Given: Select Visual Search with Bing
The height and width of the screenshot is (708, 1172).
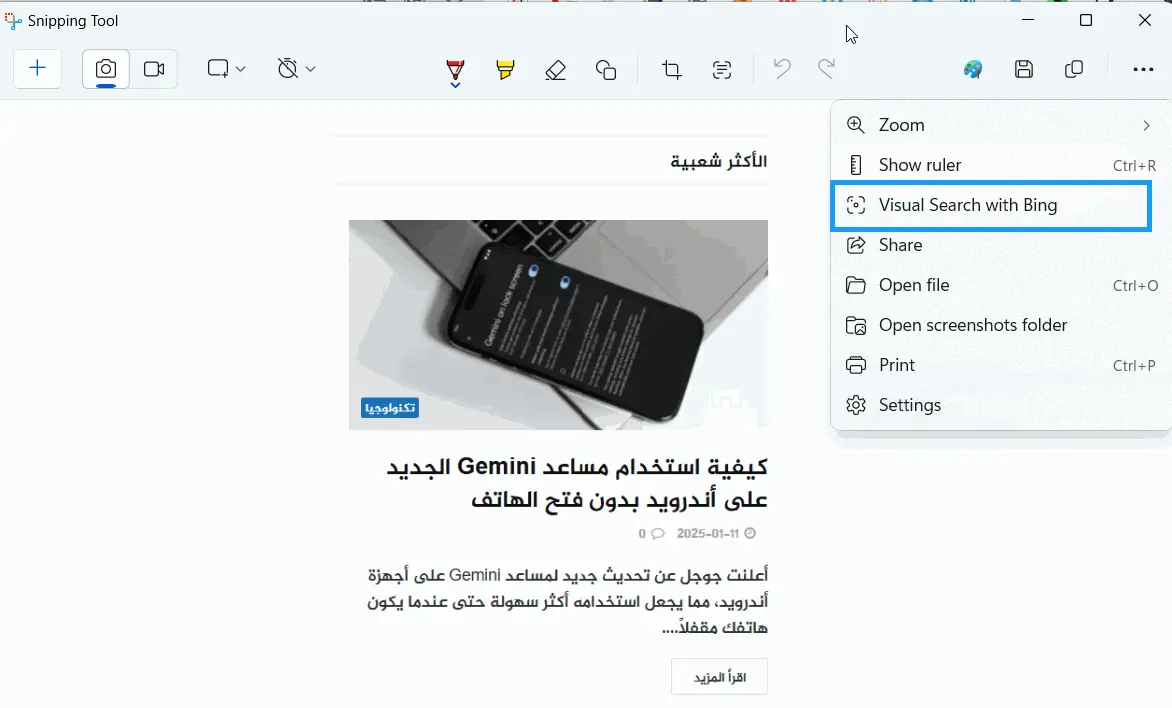Looking at the screenshot, I should [x=967, y=205].
